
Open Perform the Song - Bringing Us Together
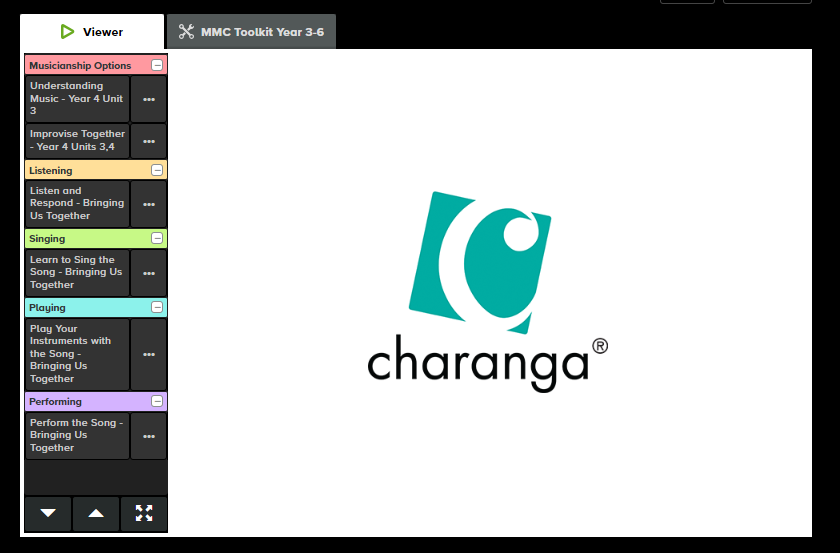pos(78,435)
